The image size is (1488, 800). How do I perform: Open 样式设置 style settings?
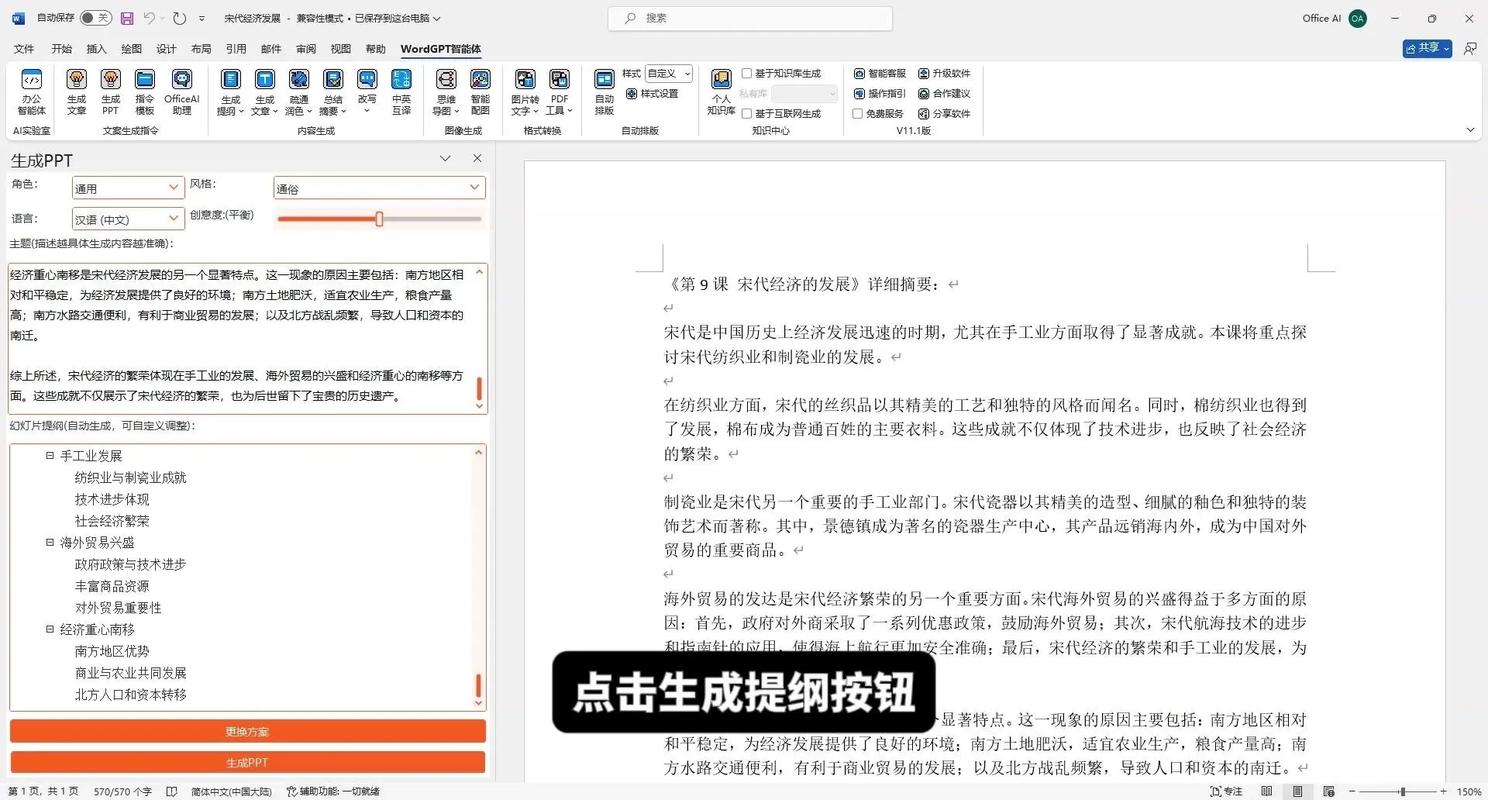pos(652,94)
